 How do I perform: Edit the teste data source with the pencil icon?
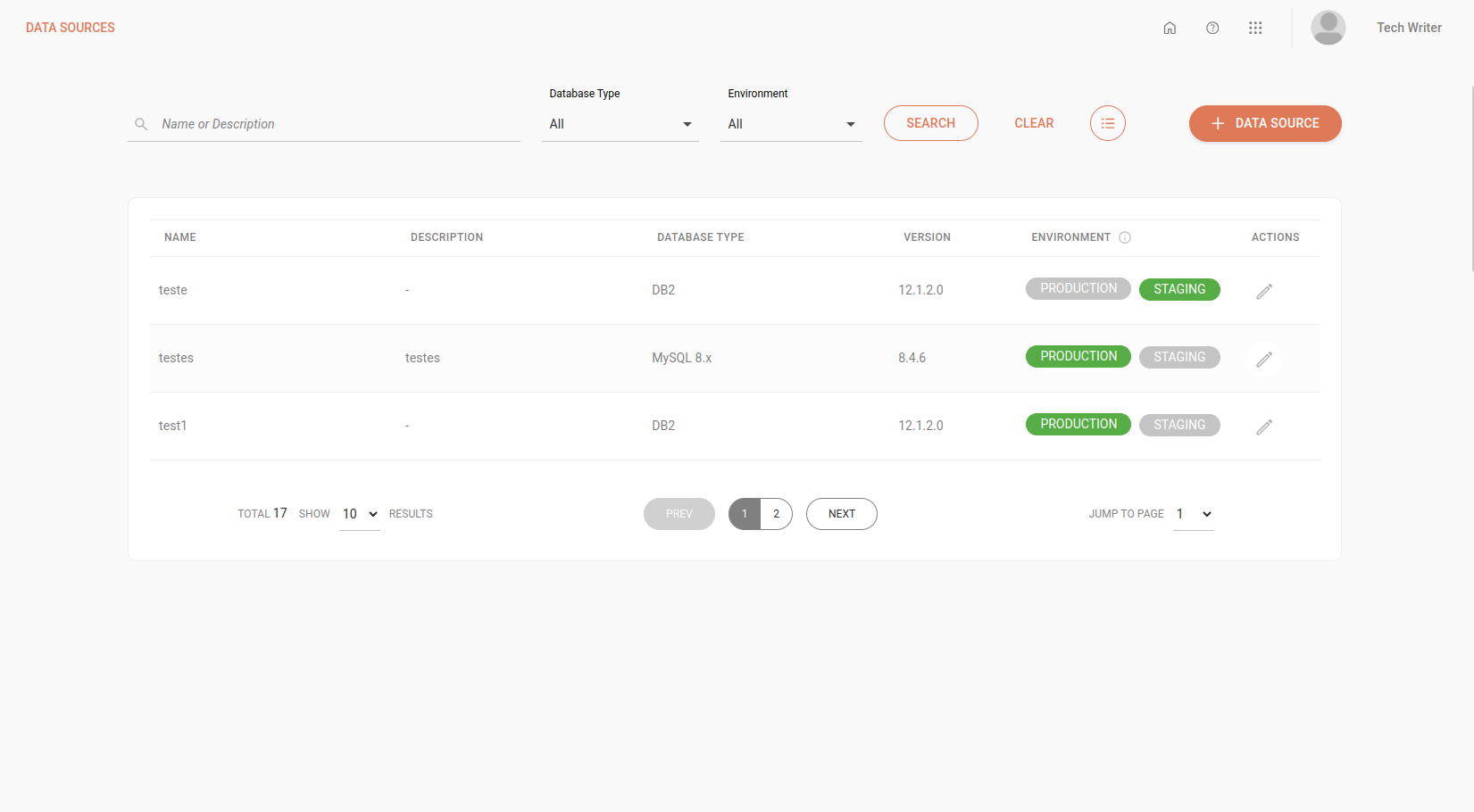[x=1264, y=291]
